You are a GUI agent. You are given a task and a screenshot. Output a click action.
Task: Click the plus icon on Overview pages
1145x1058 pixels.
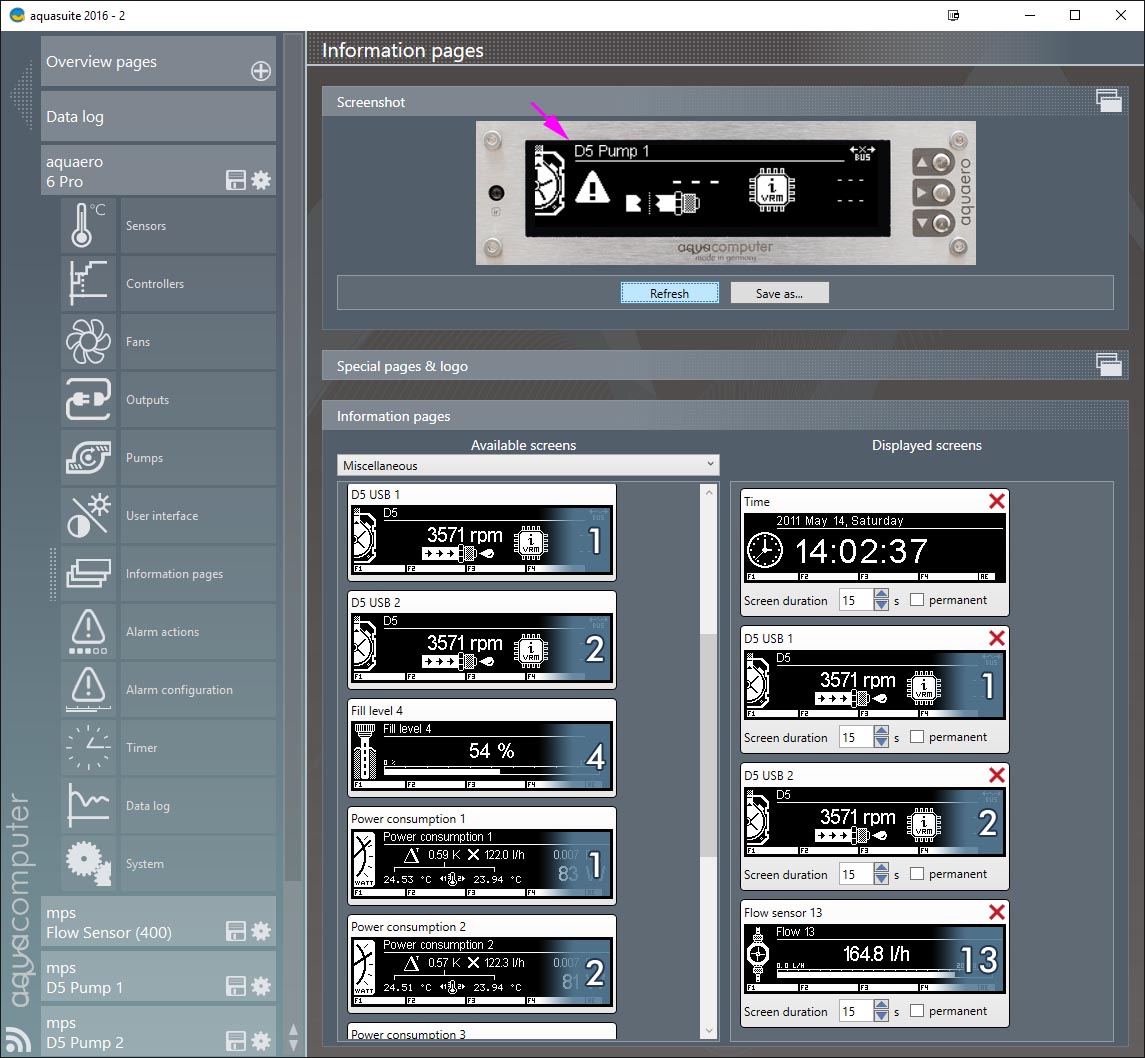[260, 71]
